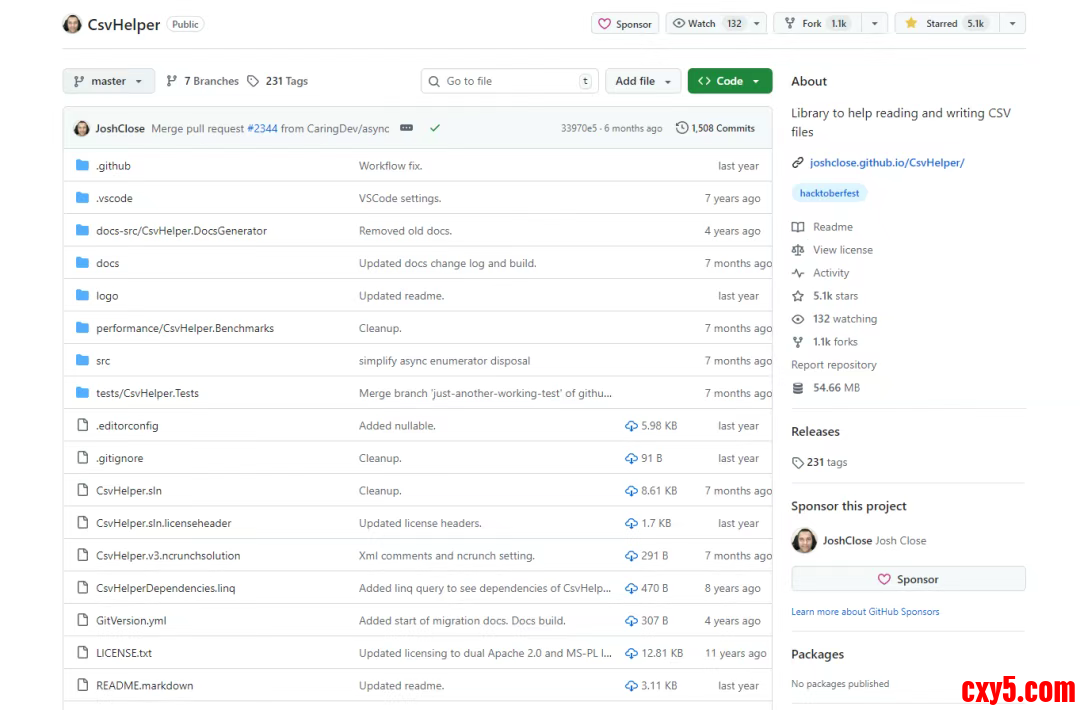Click the commit message ellipsis icon
Image resolution: width=1080 pixels, height=710 pixels.
[x=406, y=128]
